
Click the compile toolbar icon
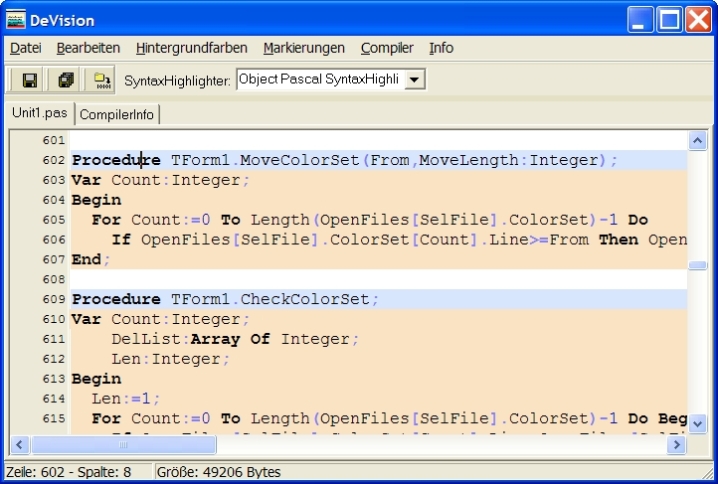(101, 79)
